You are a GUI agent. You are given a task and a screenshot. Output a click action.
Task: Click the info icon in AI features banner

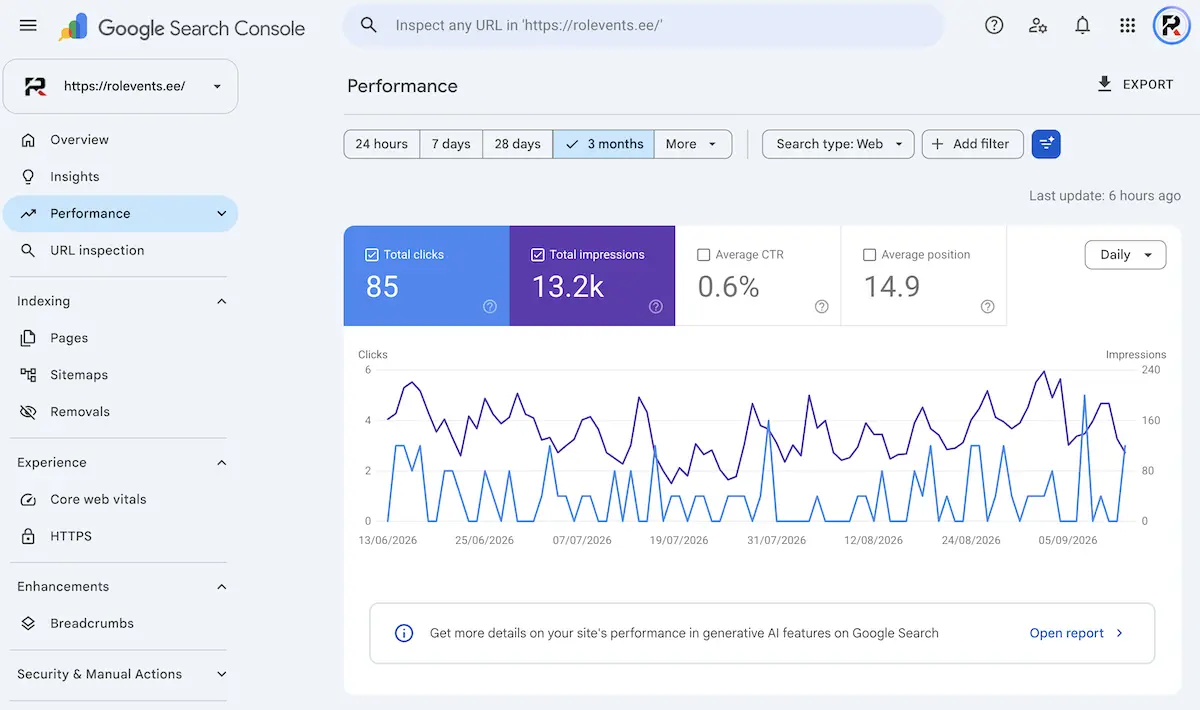404,633
